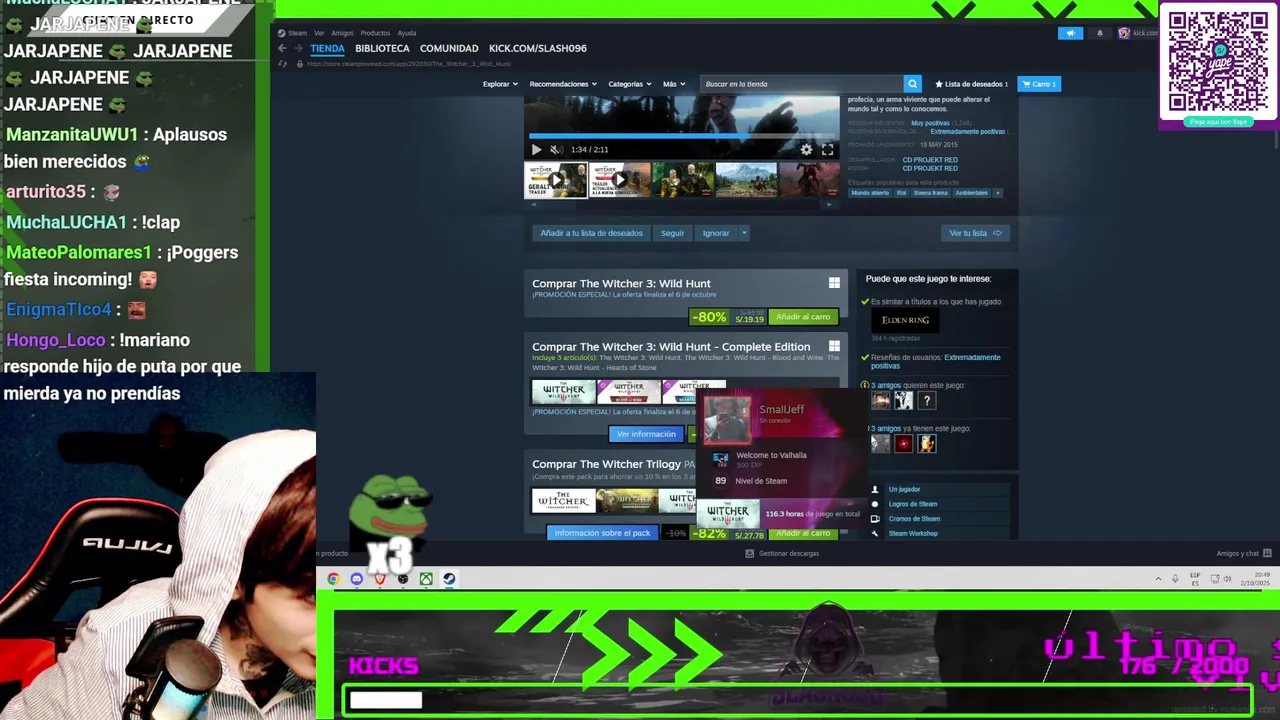Expand the Más dropdown menu

(674, 84)
